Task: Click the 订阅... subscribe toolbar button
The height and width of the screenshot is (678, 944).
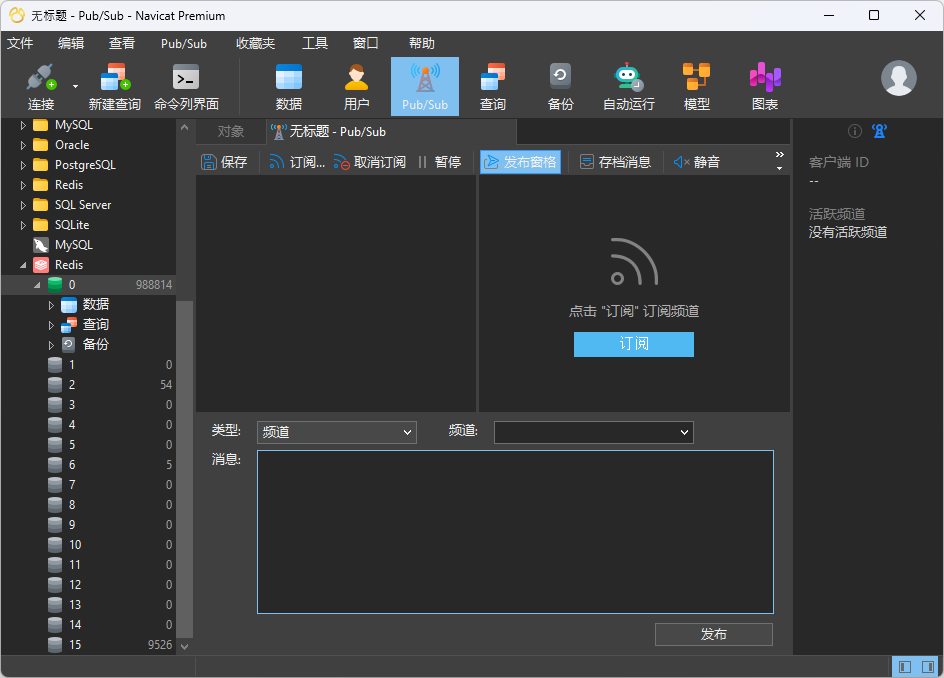Action: click(x=297, y=162)
